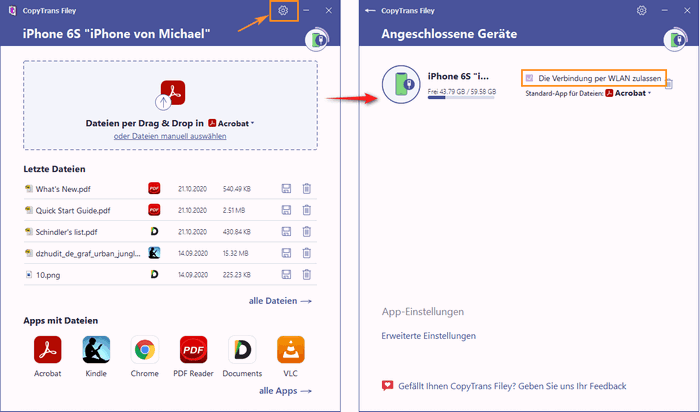Click file size 15.32 MB
This screenshot has height=412, width=700.
coord(235,253)
